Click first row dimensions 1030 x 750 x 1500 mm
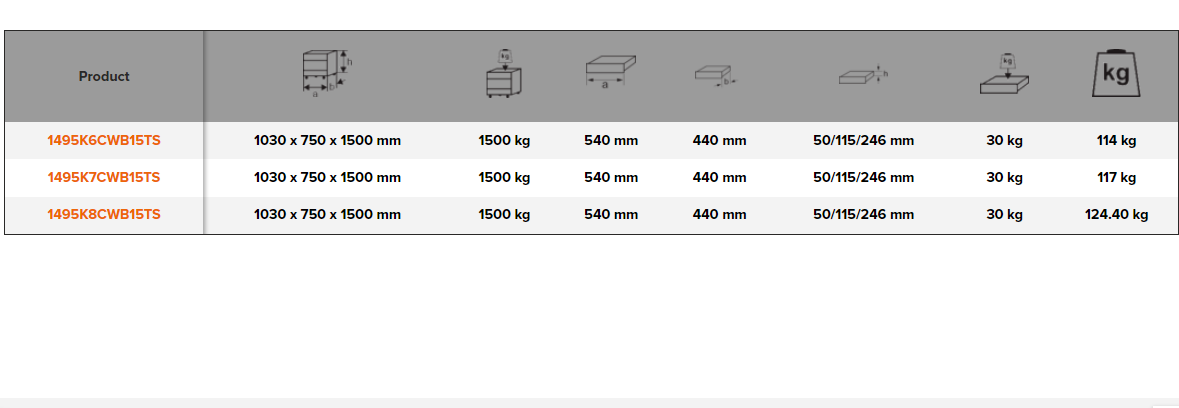The height and width of the screenshot is (408, 1179). (x=327, y=141)
